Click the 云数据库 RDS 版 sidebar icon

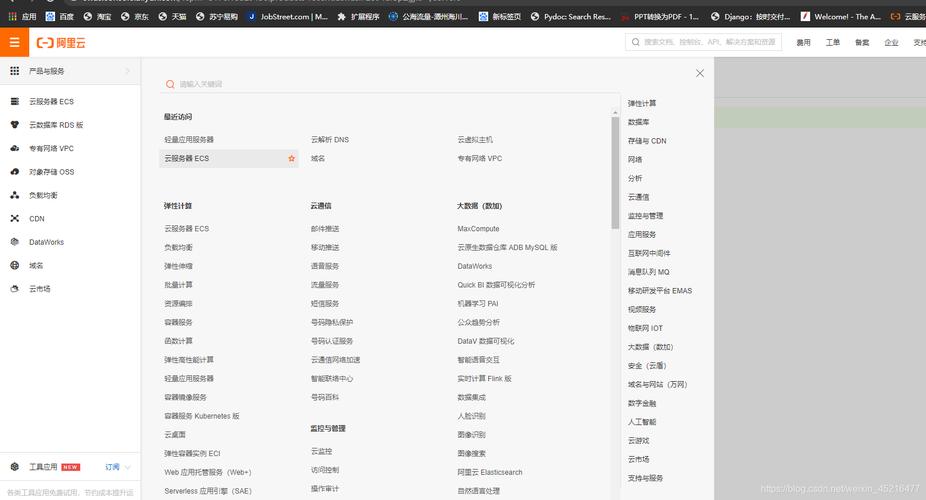pyautogui.click(x=15, y=125)
